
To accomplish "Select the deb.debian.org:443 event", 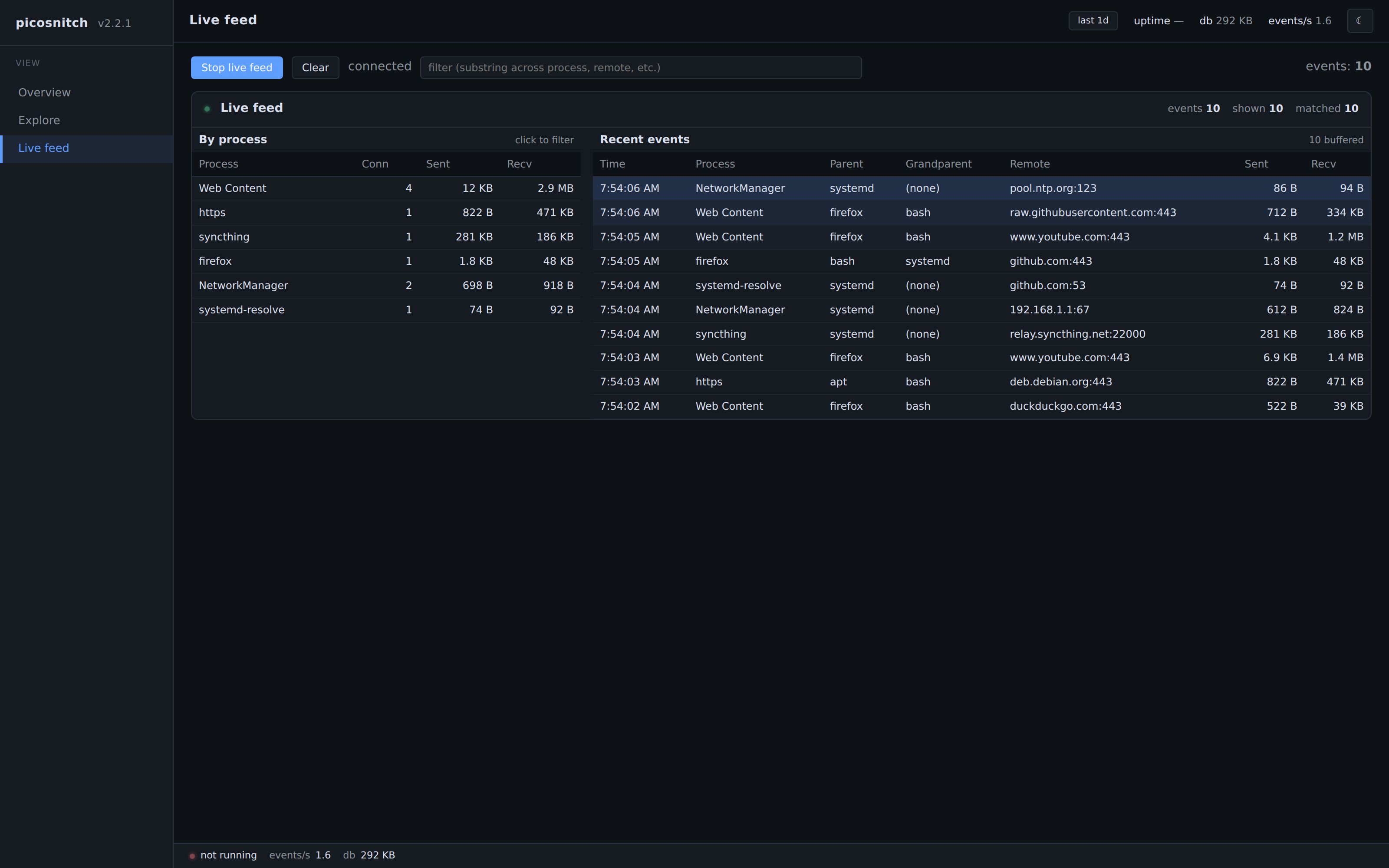I will click(x=981, y=382).
